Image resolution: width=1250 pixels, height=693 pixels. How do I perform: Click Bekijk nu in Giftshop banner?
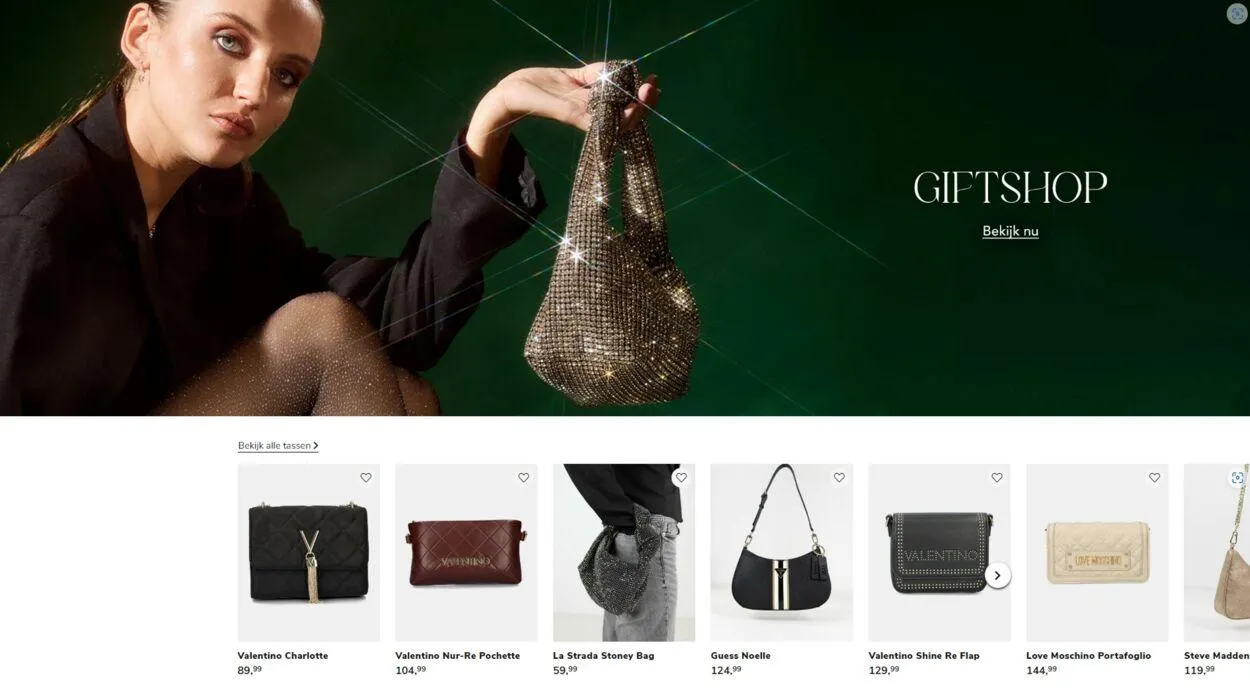point(1010,231)
